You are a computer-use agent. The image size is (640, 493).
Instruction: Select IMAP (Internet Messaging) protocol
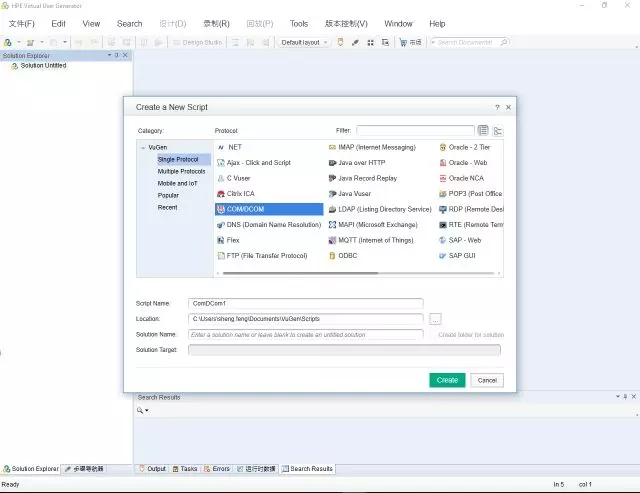pos(372,147)
